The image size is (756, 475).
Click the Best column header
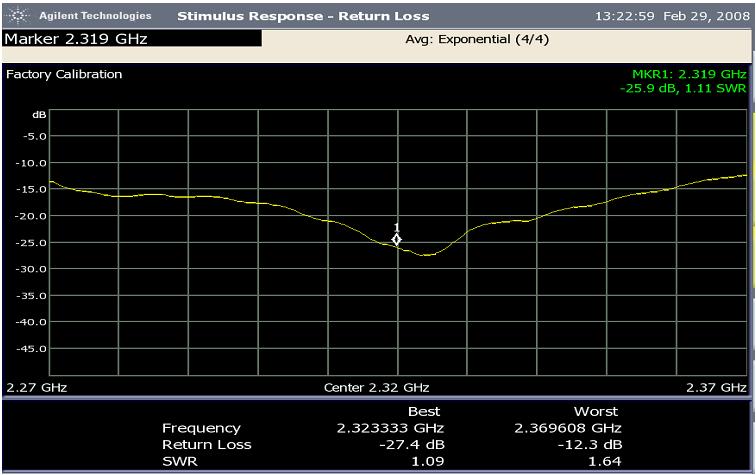pyautogui.click(x=424, y=411)
